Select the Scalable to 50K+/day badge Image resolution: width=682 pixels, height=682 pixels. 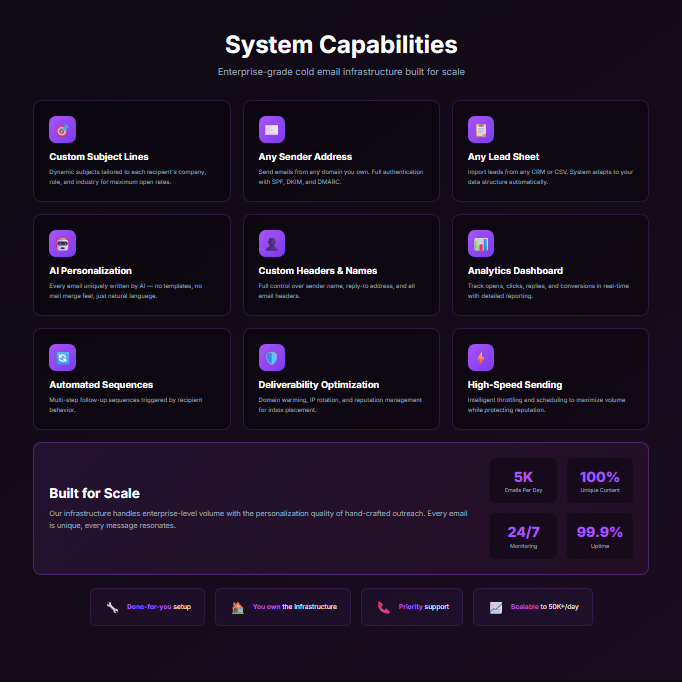[x=533, y=607]
